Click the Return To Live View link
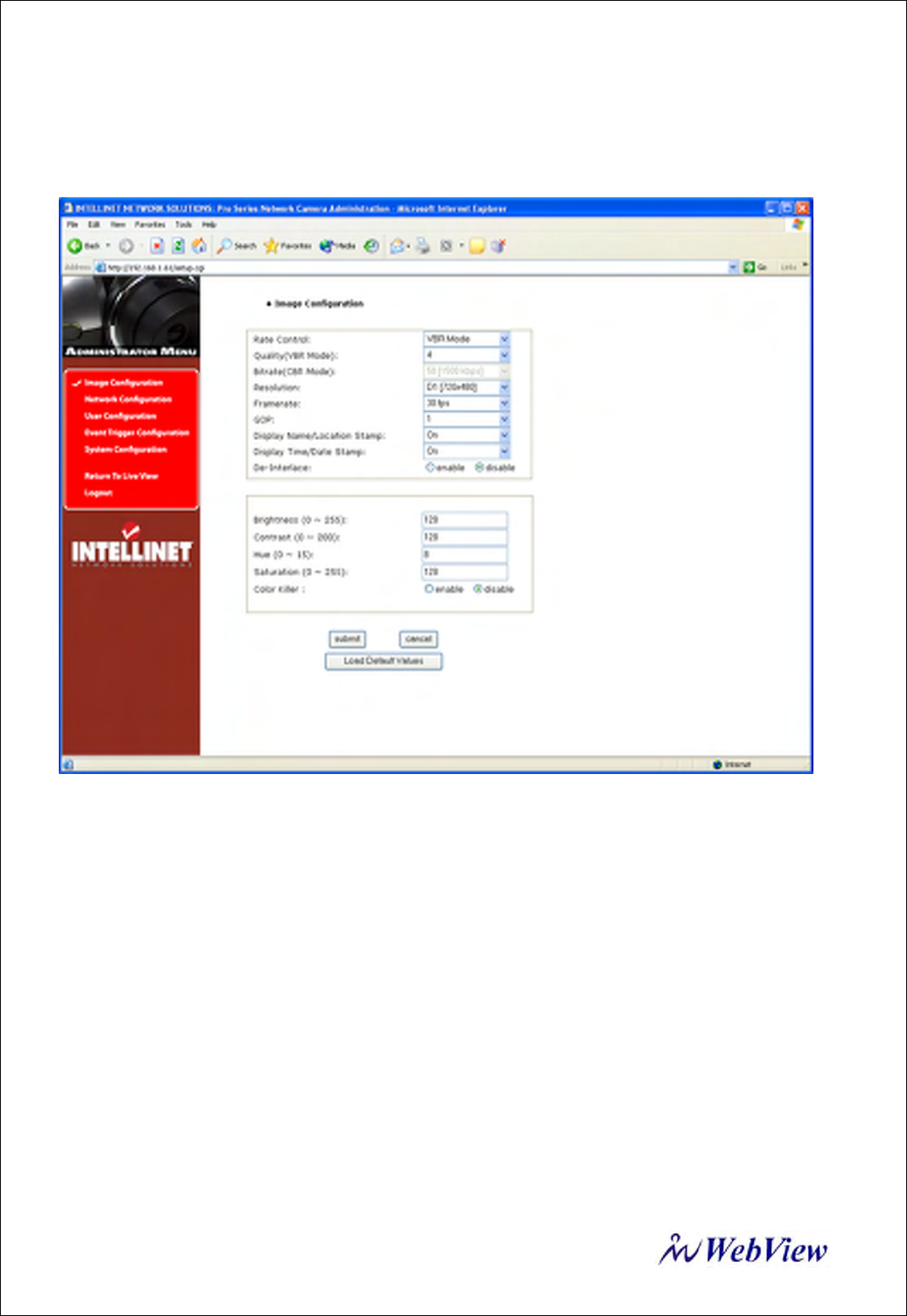 coord(121,476)
